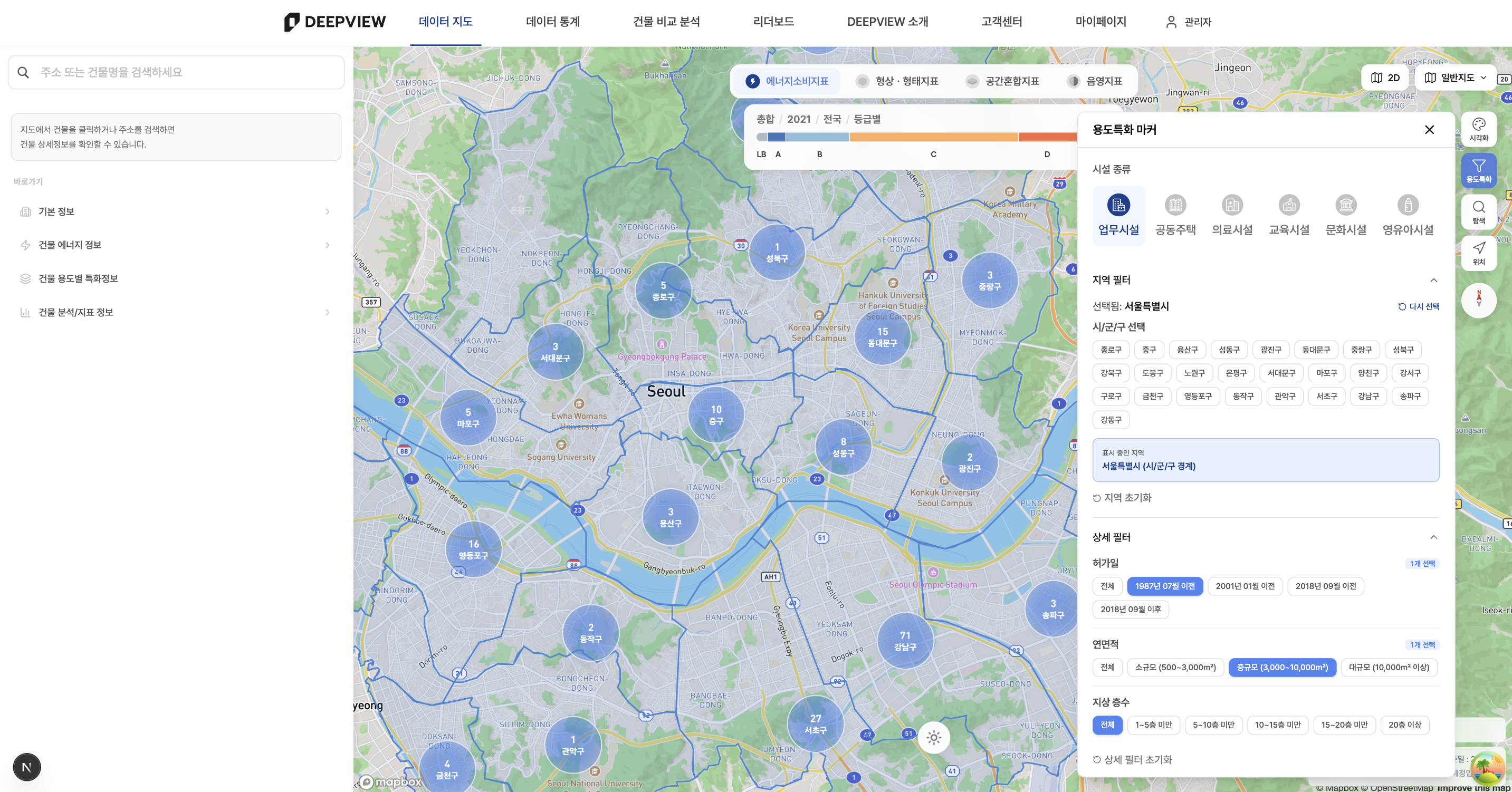Expand the 기본 정보 shortcut

[176, 211]
